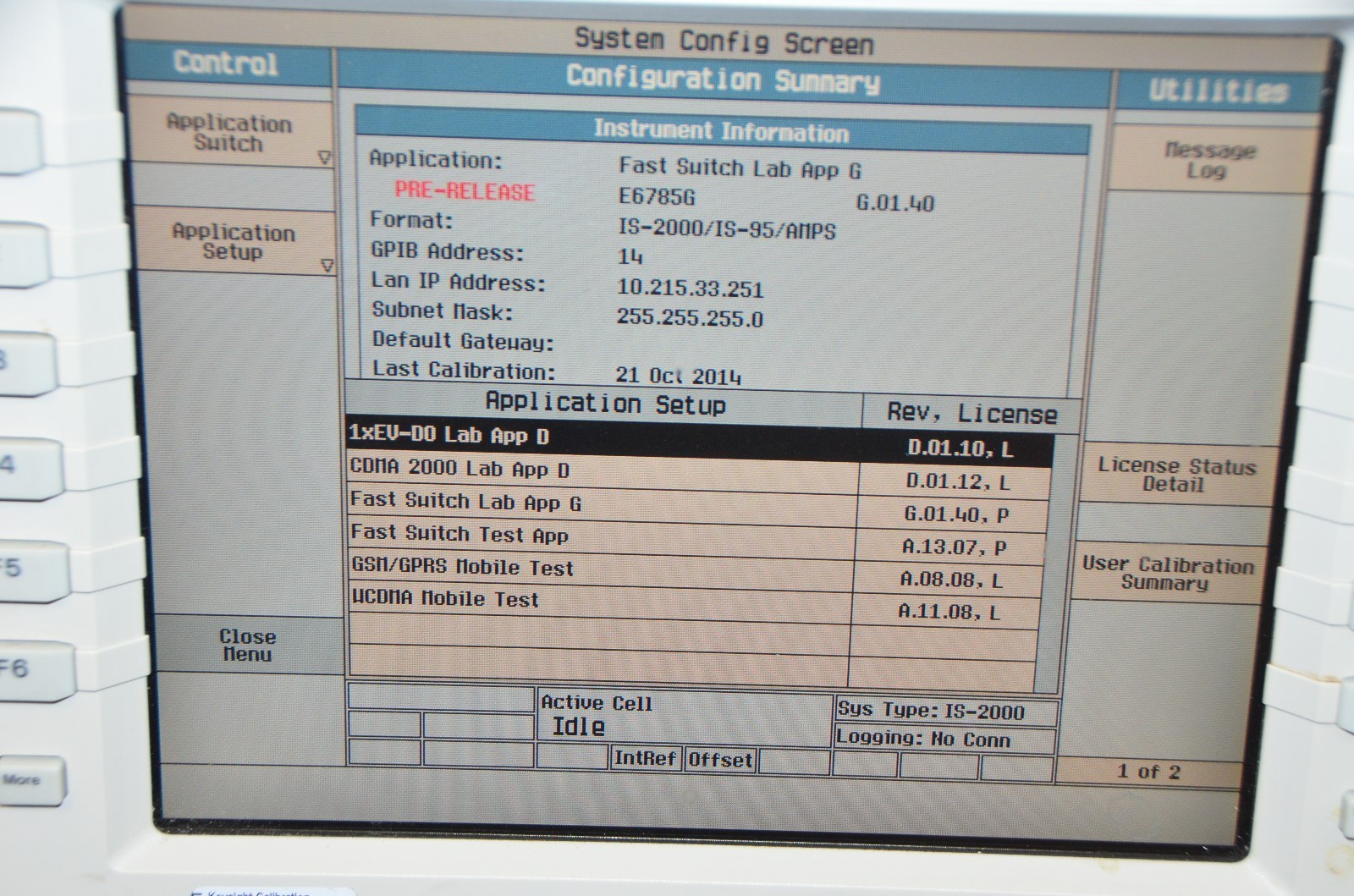Click the IntRef status indicator
Screen dimensions: 1354x896
tap(647, 758)
